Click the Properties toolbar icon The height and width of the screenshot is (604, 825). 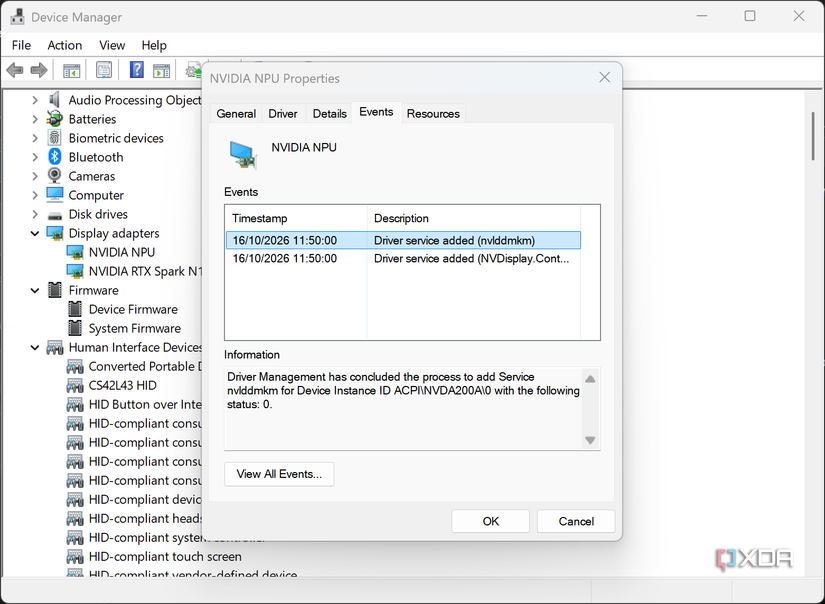point(104,70)
